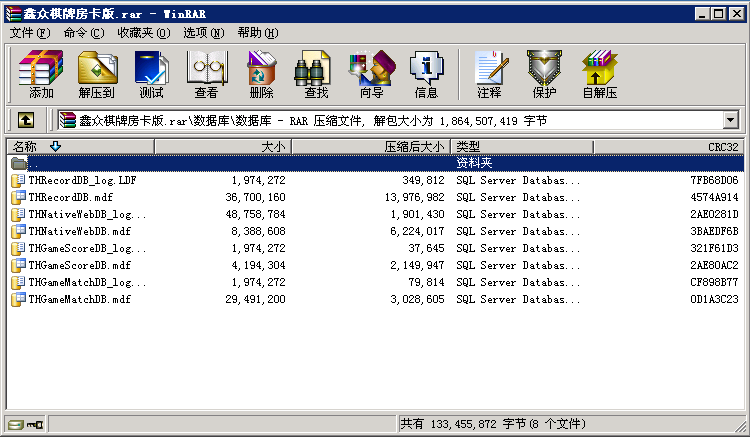Open the 文件(F) menu
The image size is (750, 437).
30,33
